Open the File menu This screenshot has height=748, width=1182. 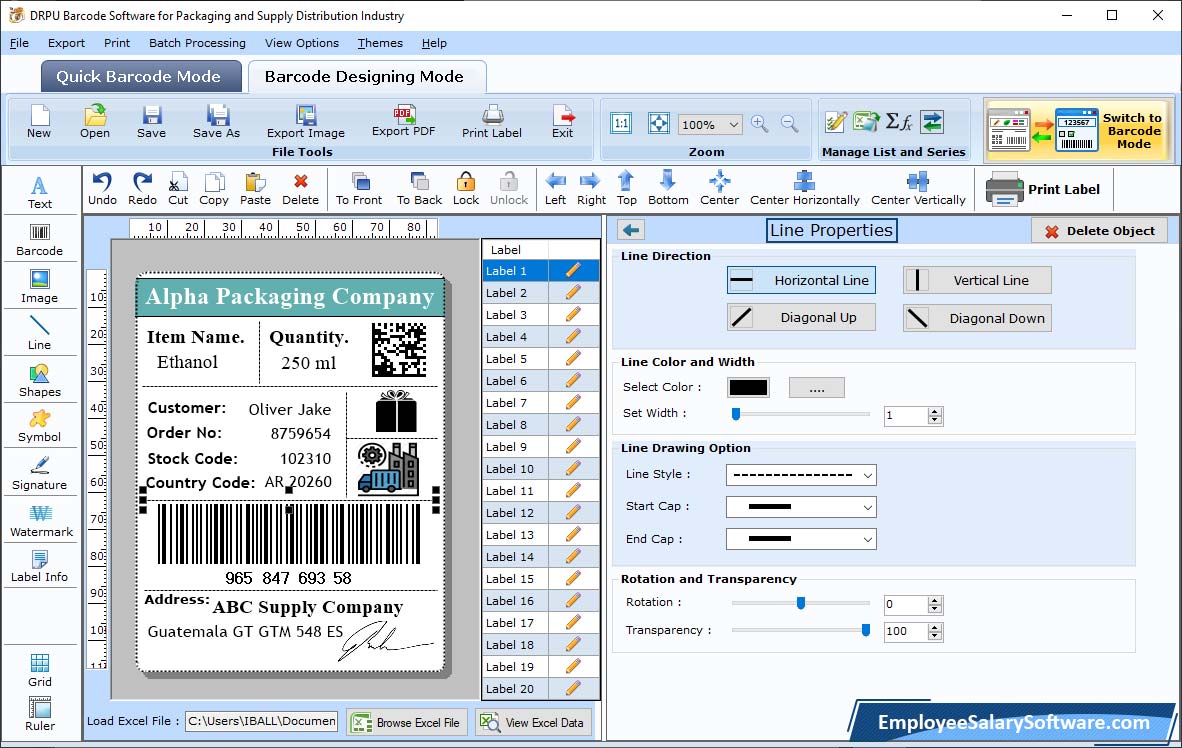coord(19,43)
